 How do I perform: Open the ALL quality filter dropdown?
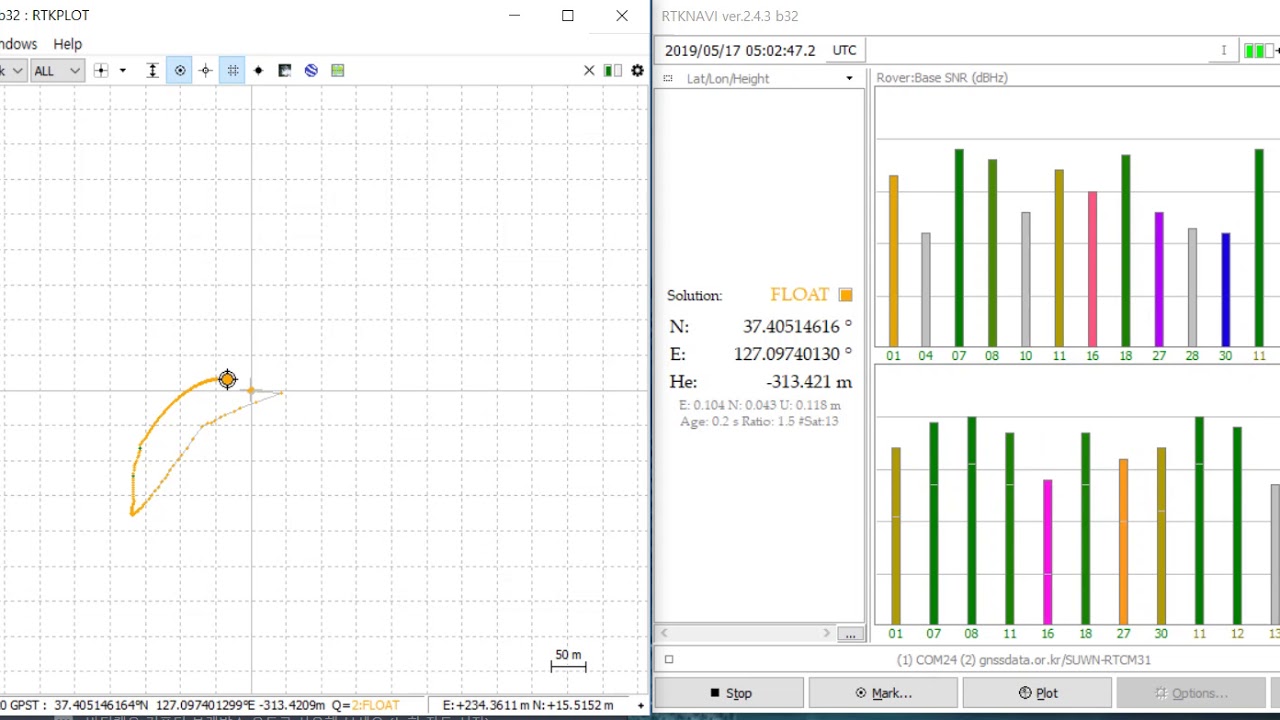[57, 70]
